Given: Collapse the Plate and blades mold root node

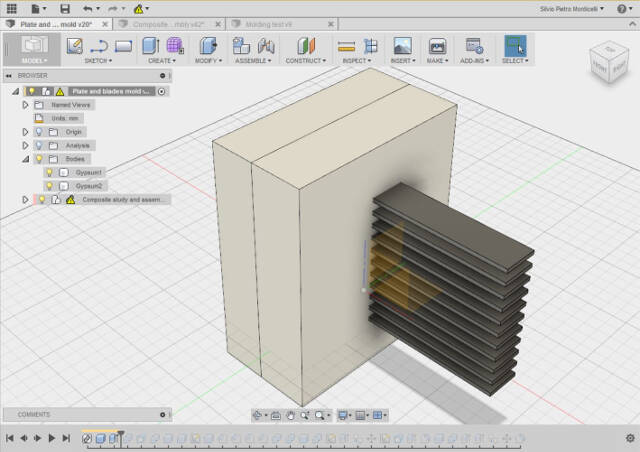Looking at the screenshot, I should [x=16, y=91].
